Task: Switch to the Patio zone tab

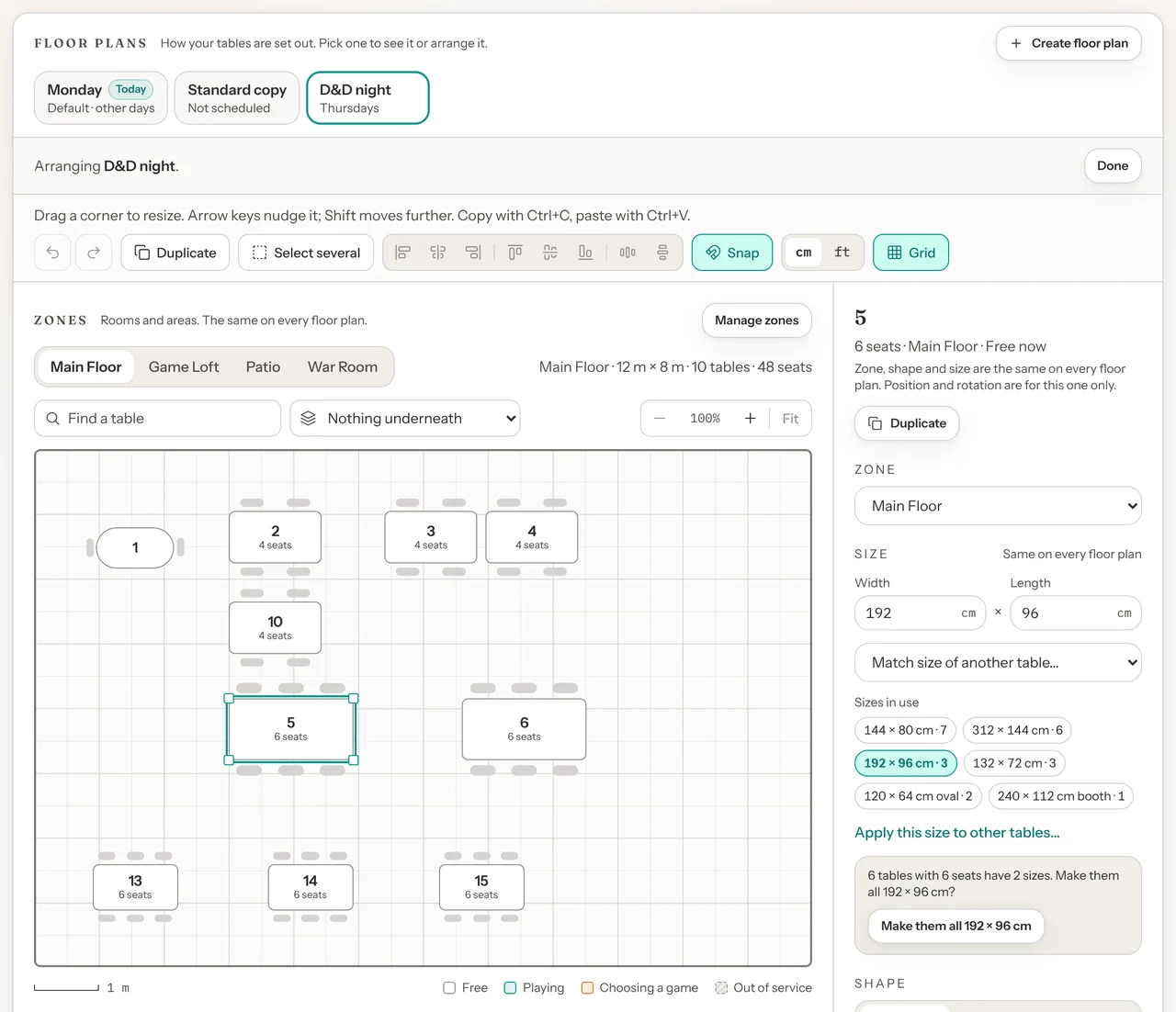Action: 263,366
